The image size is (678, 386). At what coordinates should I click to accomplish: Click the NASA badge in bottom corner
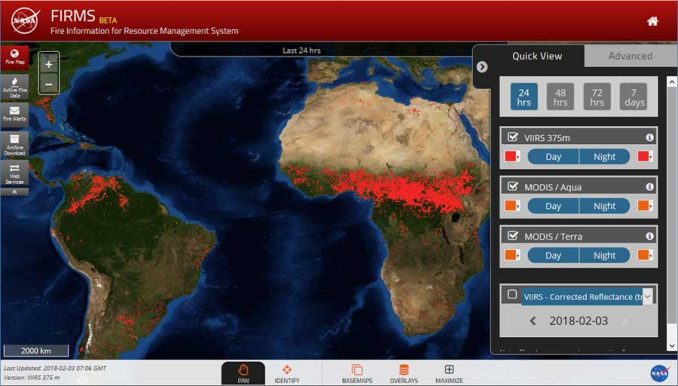tap(660, 373)
